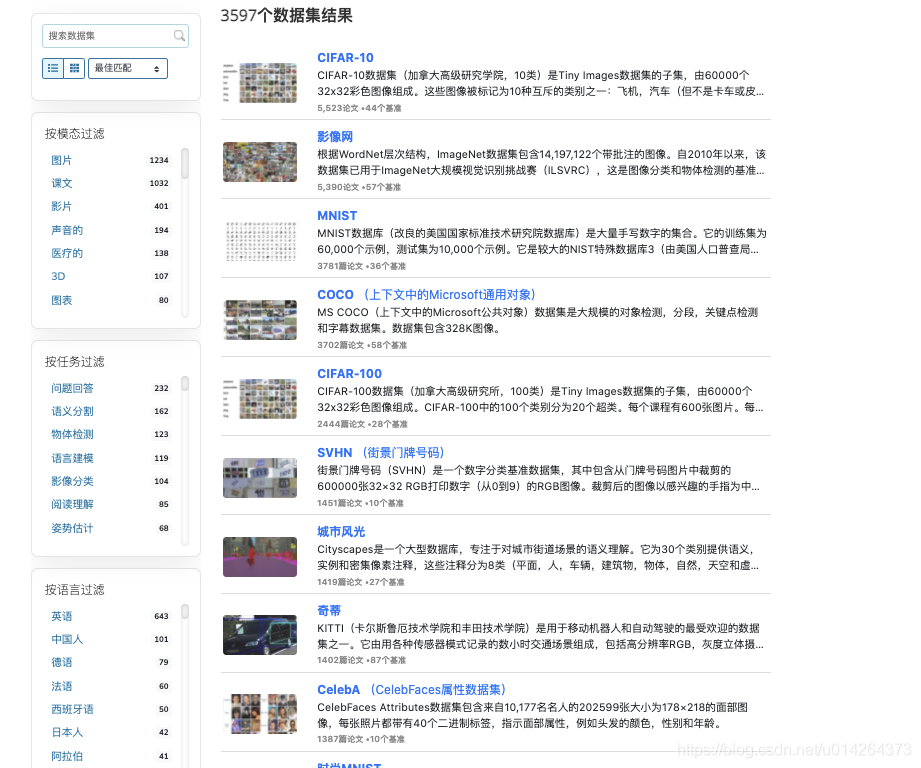Open the 影像网 dataset title
Screen dimensions: 921x768
(335, 137)
